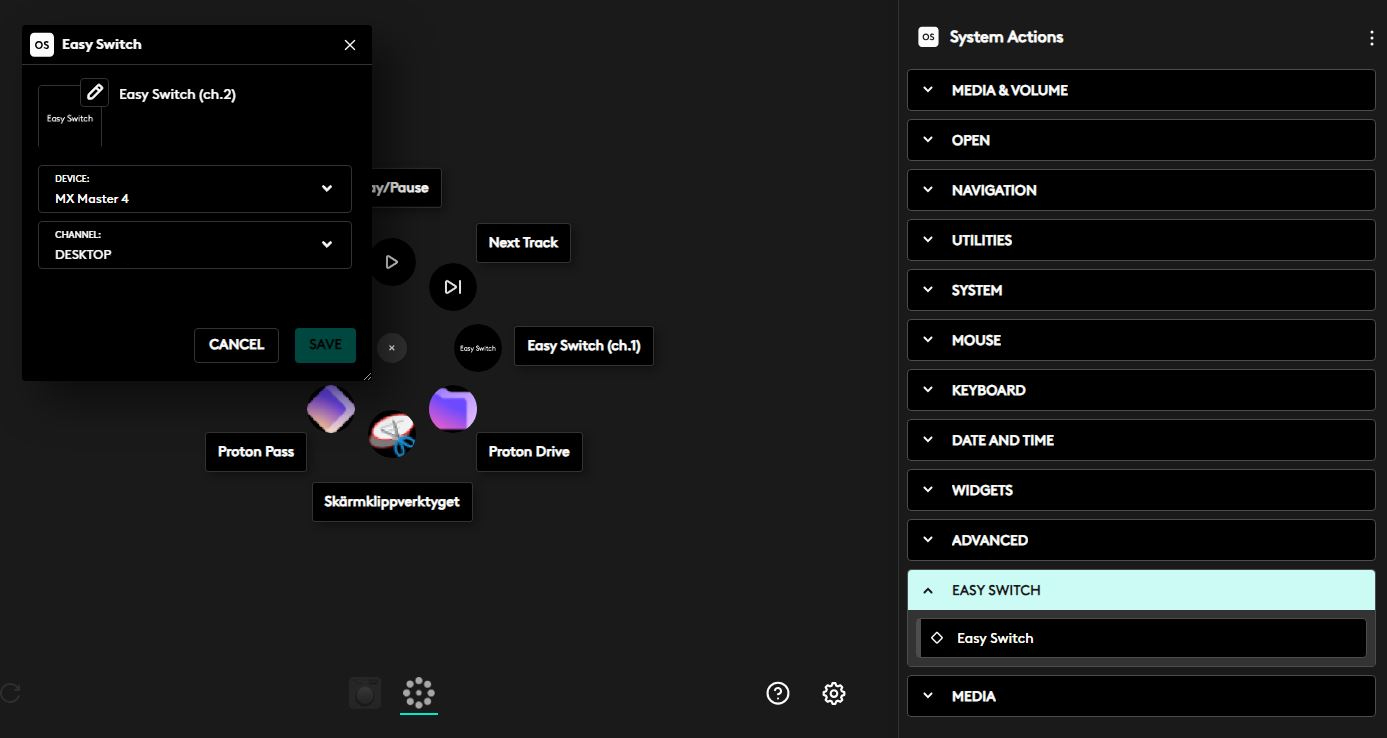Open the CHANNEL dropdown showing DESKTOP
1387x738 pixels.
(x=195, y=245)
